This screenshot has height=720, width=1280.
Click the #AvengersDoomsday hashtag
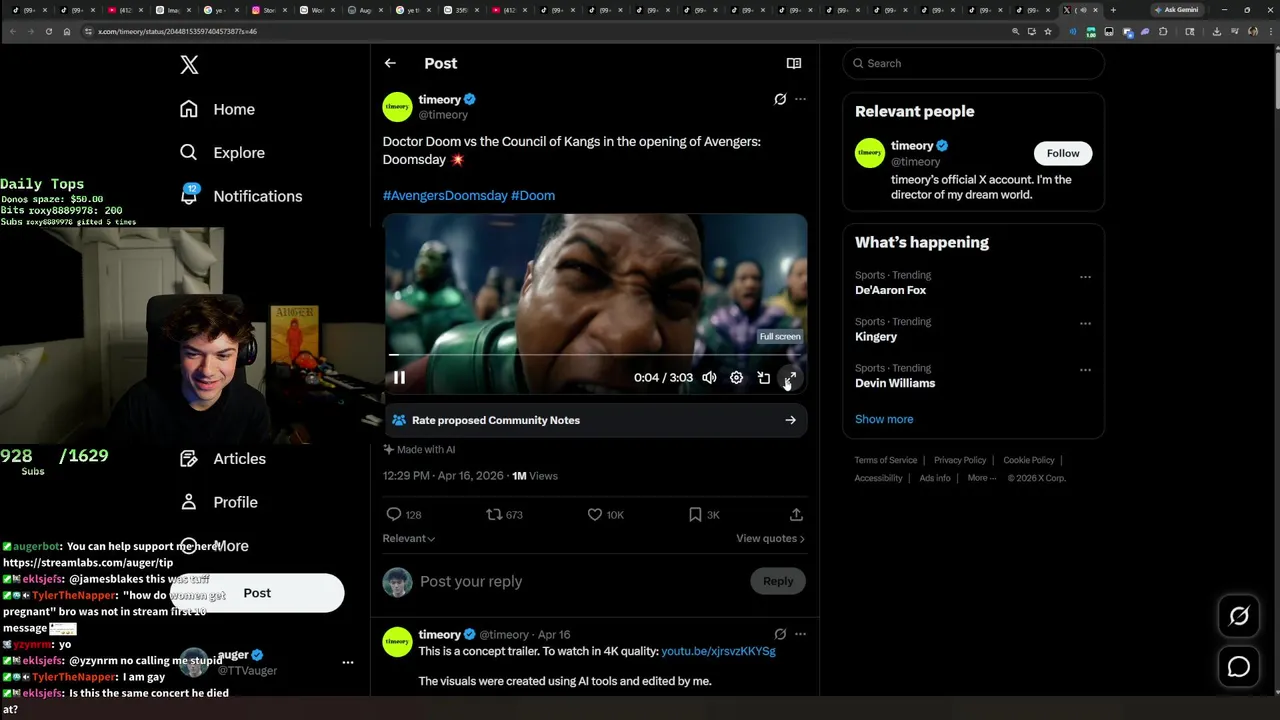coord(445,195)
